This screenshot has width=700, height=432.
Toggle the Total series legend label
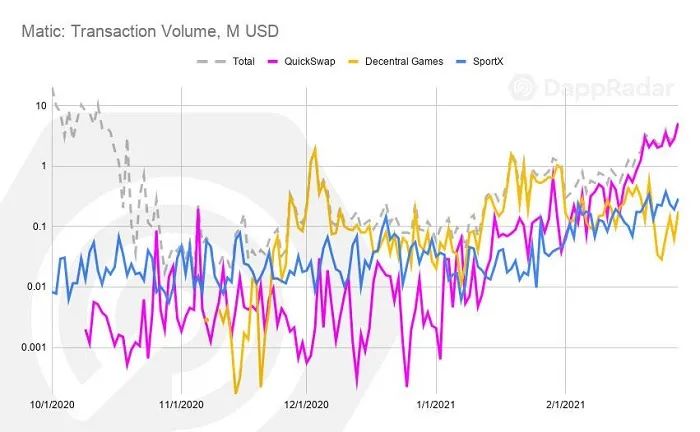[243, 62]
